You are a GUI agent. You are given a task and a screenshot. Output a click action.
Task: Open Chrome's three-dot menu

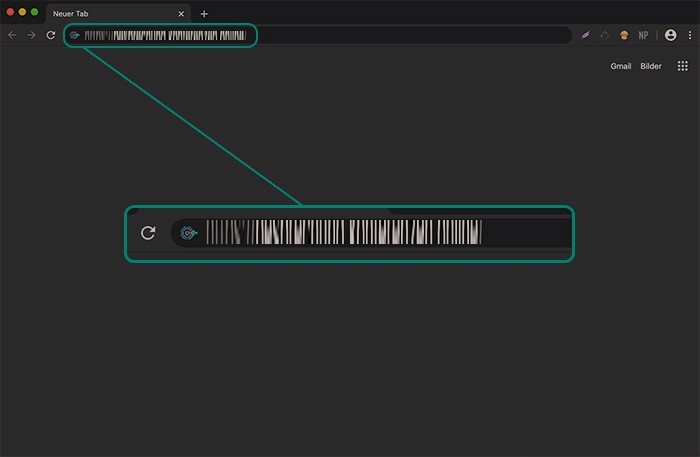tap(690, 35)
